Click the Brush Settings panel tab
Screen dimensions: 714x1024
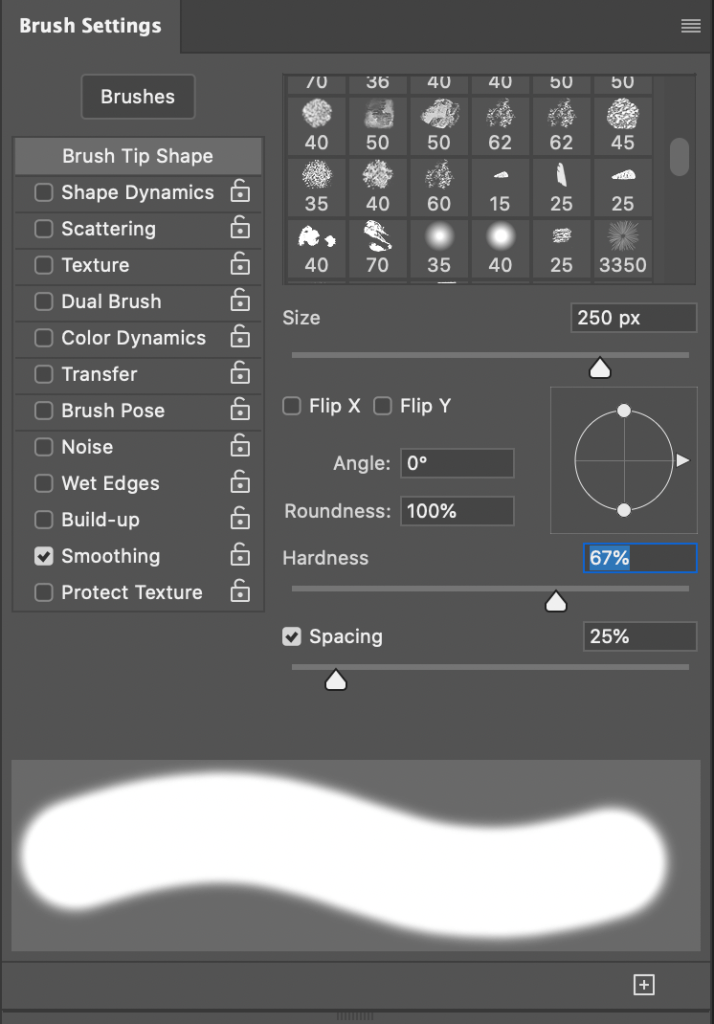tap(90, 27)
